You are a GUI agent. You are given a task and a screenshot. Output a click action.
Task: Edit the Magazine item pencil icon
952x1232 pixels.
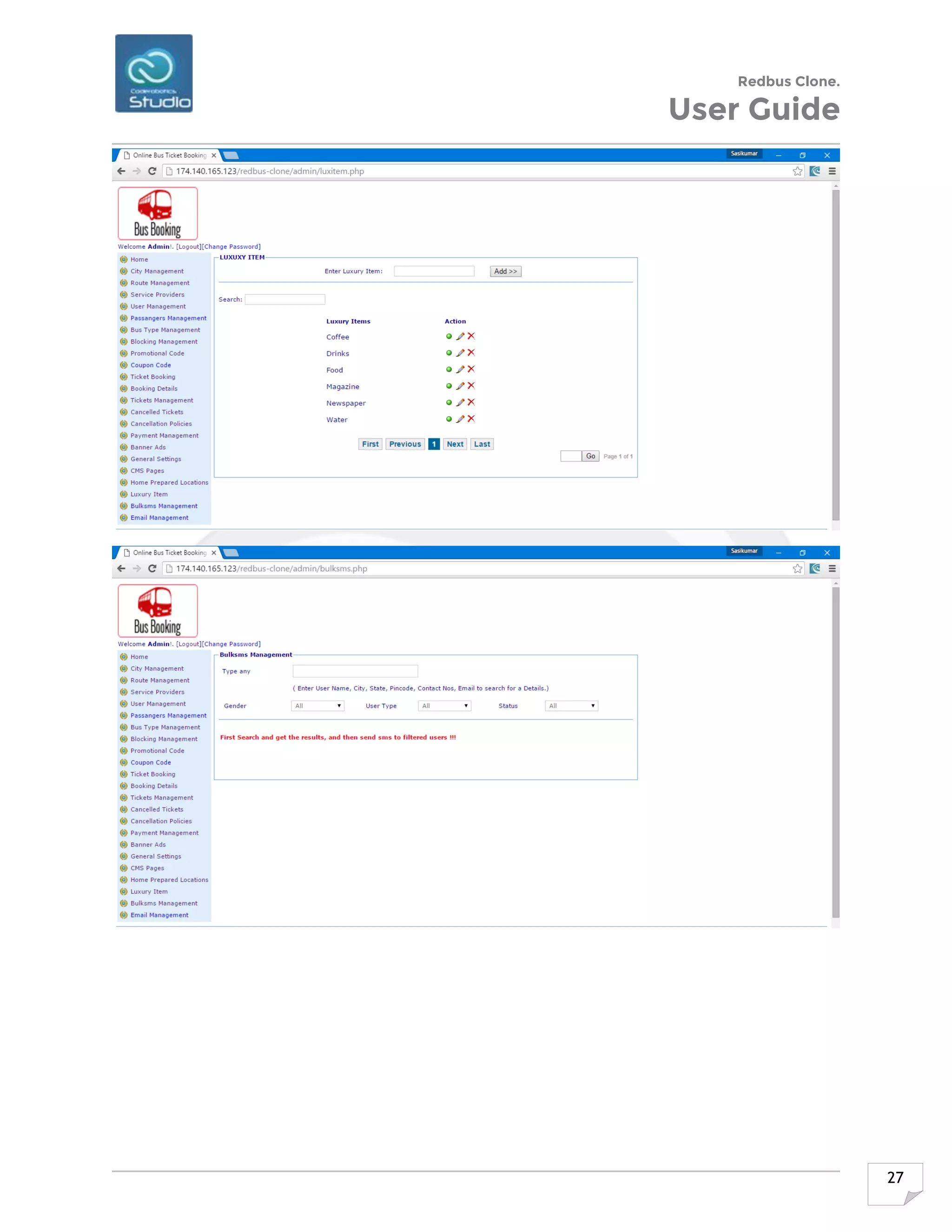coord(460,386)
